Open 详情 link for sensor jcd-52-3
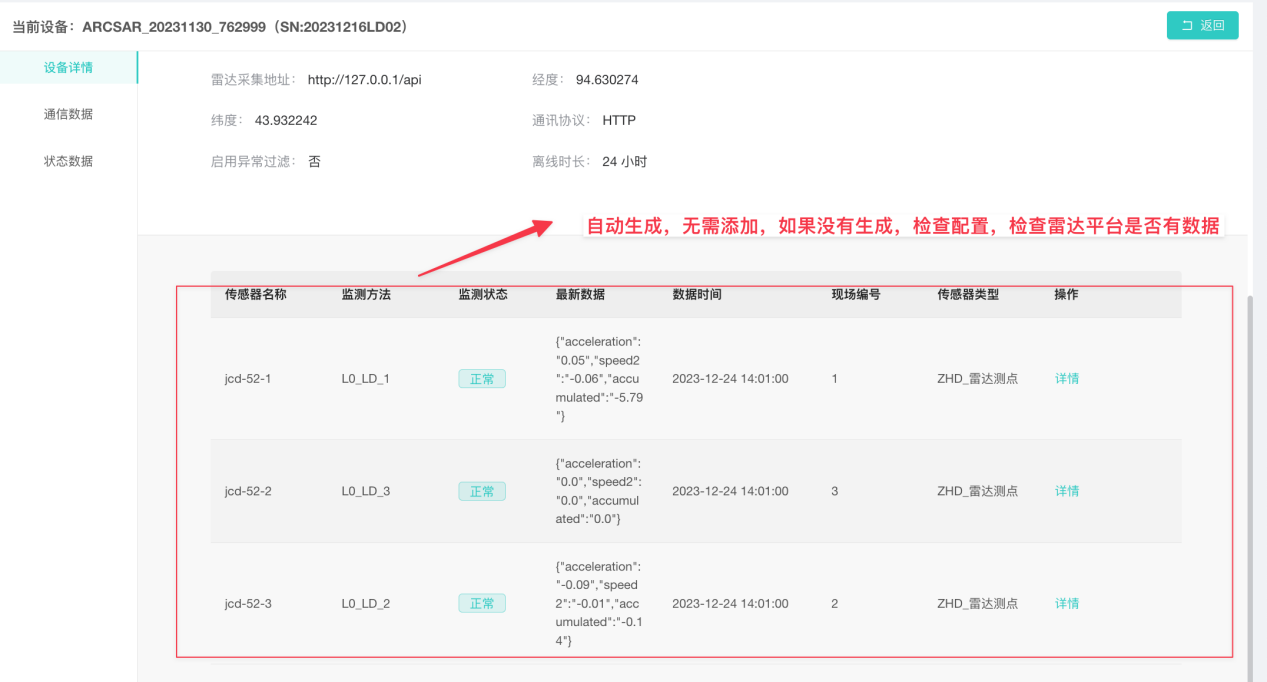This screenshot has width=1267, height=682. coord(1067,604)
